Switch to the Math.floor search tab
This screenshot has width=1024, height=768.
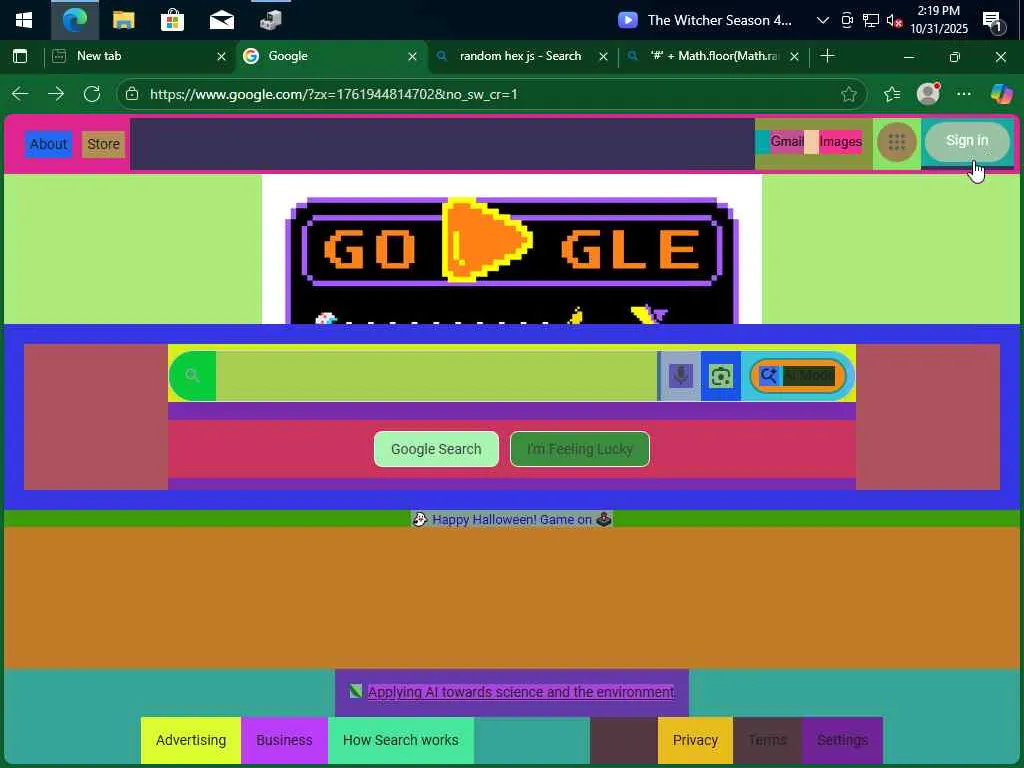click(x=714, y=56)
